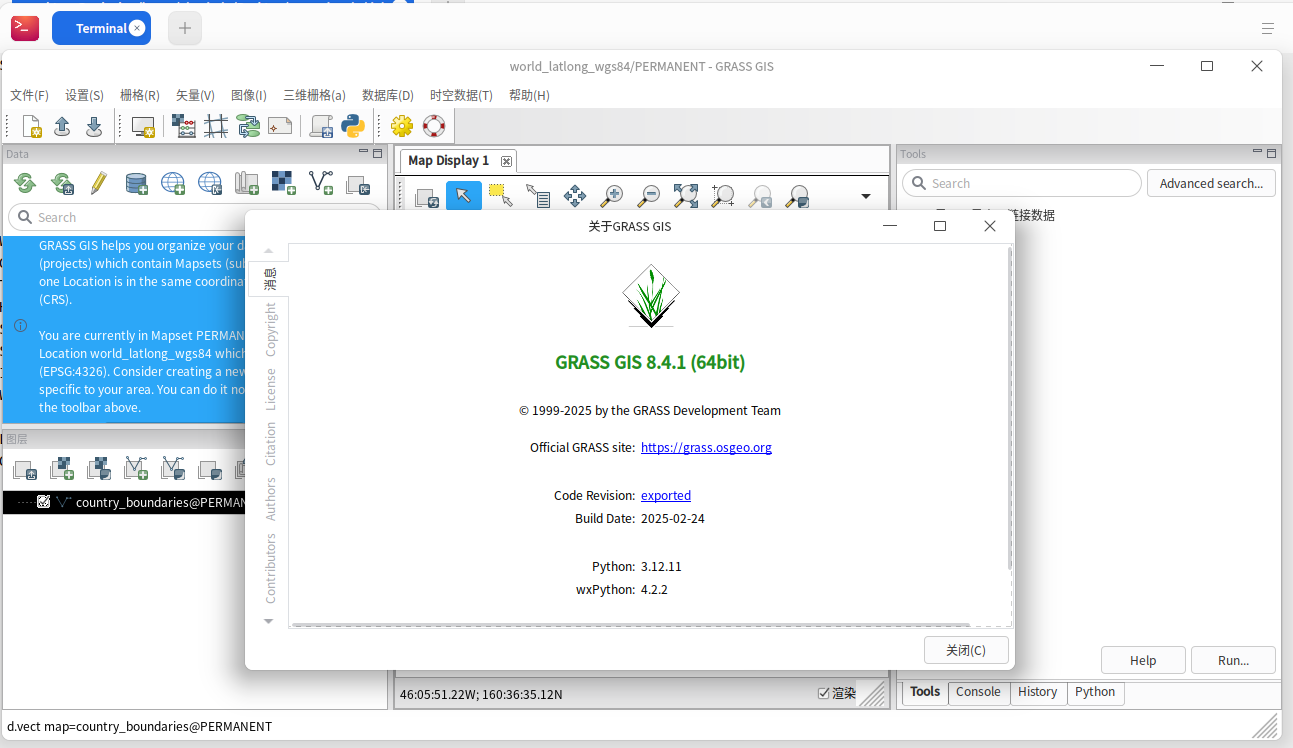The width and height of the screenshot is (1293, 748).
Task: Click add raster layer icon in layers toolbar
Action: [x=62, y=468]
